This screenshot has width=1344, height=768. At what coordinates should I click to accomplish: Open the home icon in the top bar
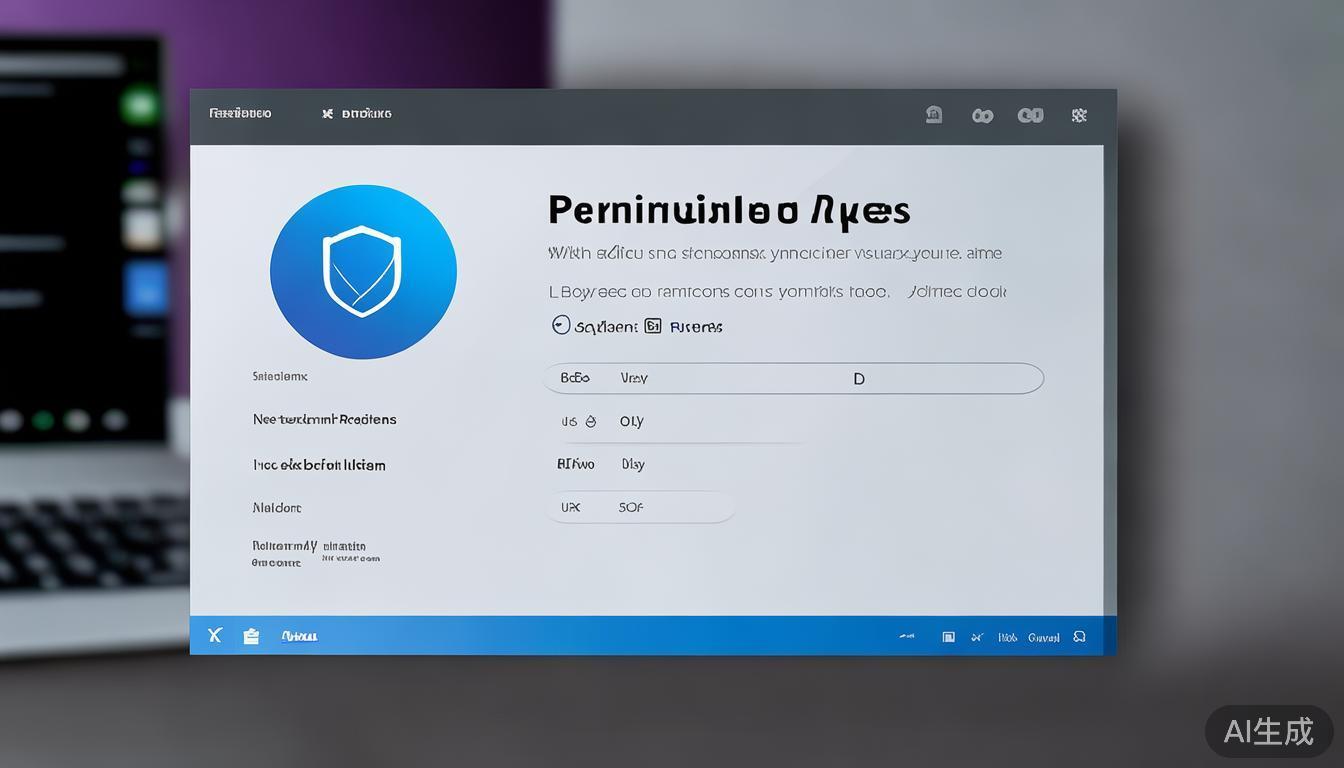tap(933, 114)
